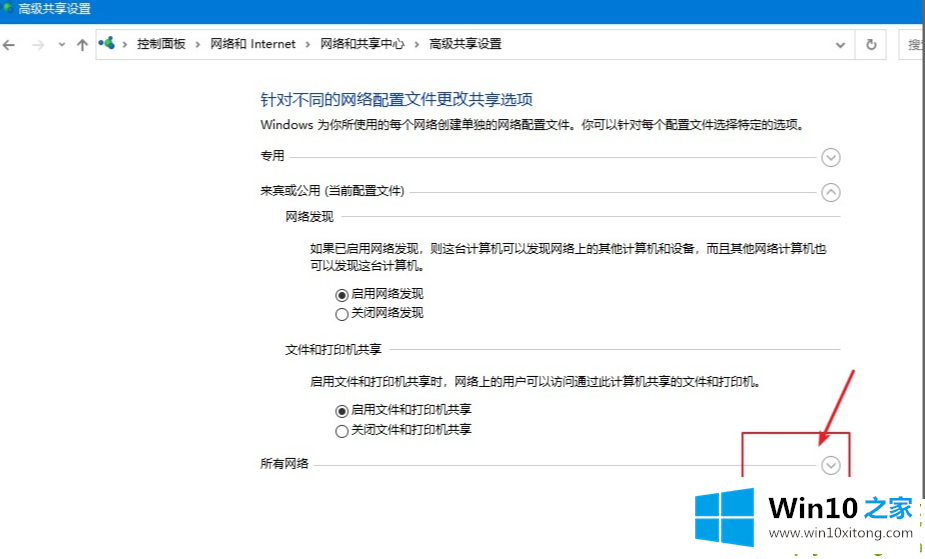The width and height of the screenshot is (925, 559).
Task: Click the Forward navigation arrow
Action: coord(37,45)
